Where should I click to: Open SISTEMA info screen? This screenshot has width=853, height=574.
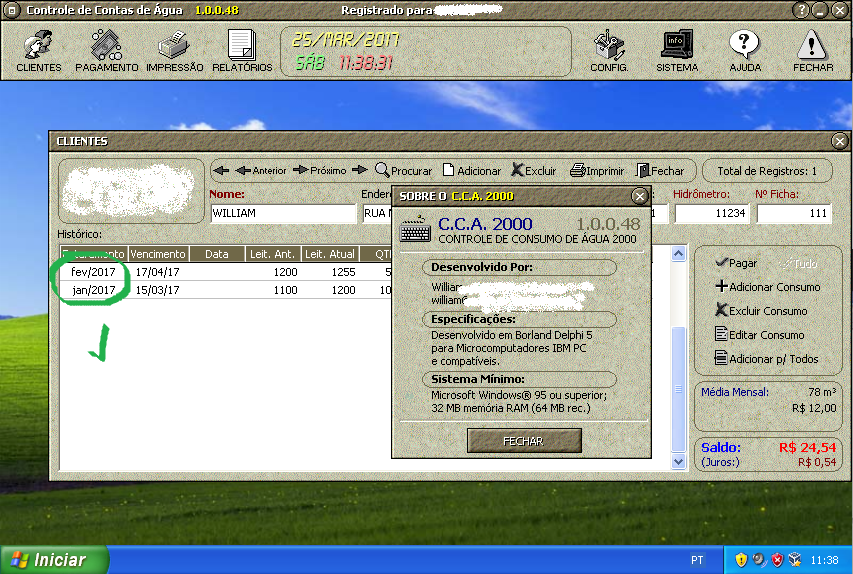click(677, 51)
